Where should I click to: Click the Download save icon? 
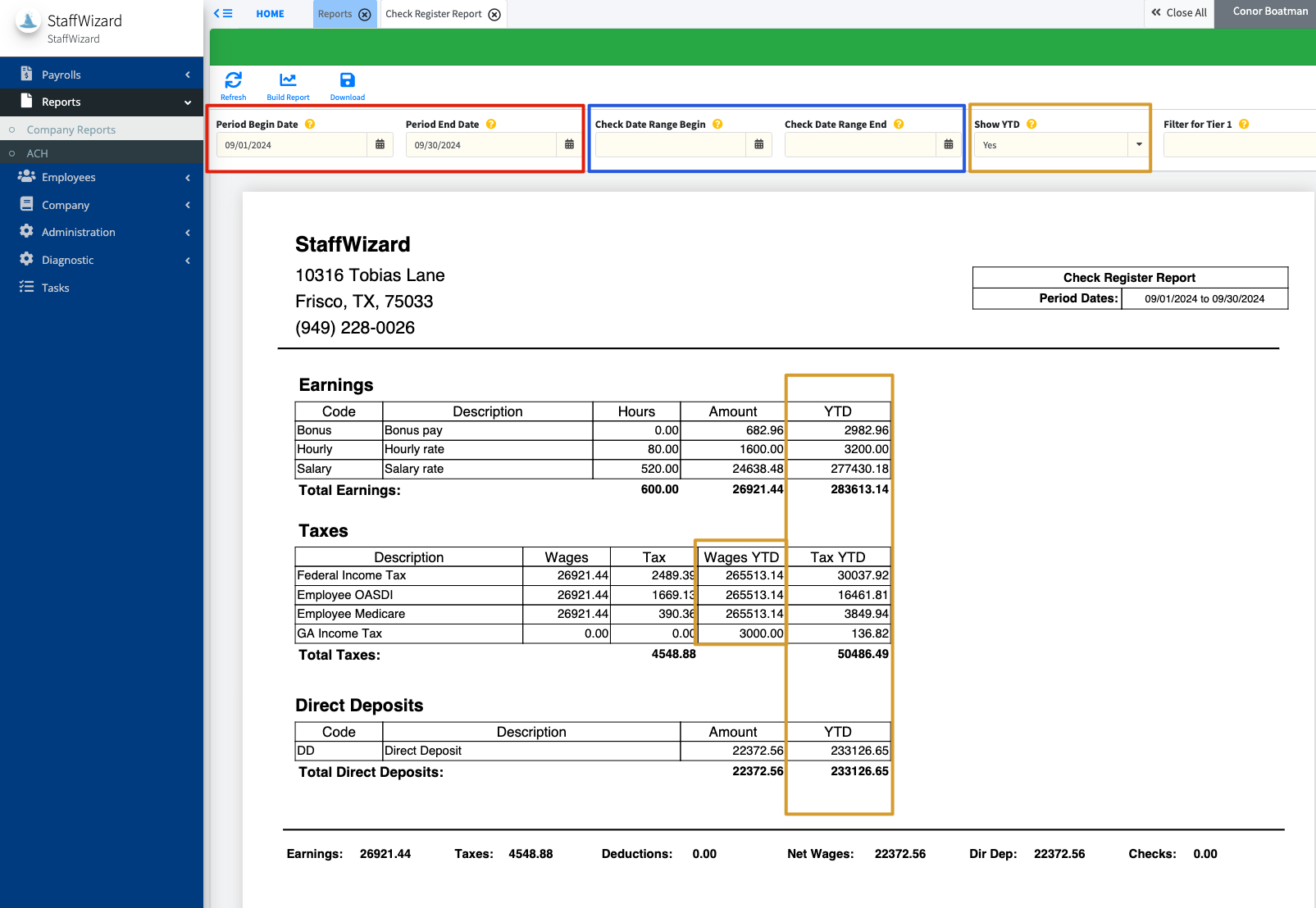click(x=348, y=80)
